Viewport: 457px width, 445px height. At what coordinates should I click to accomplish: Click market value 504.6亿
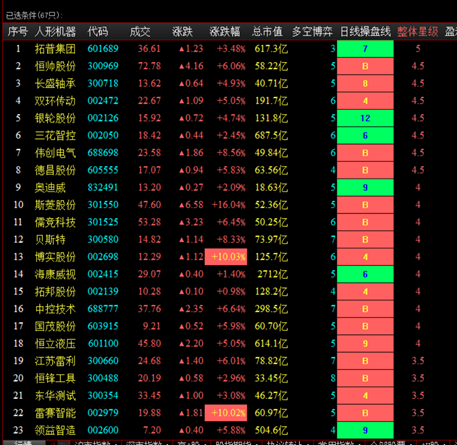(x=271, y=430)
